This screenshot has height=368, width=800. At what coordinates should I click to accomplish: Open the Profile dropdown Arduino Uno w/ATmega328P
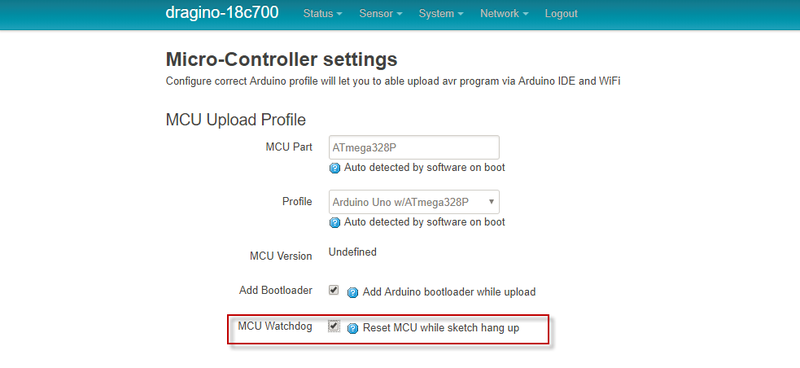tap(414, 202)
